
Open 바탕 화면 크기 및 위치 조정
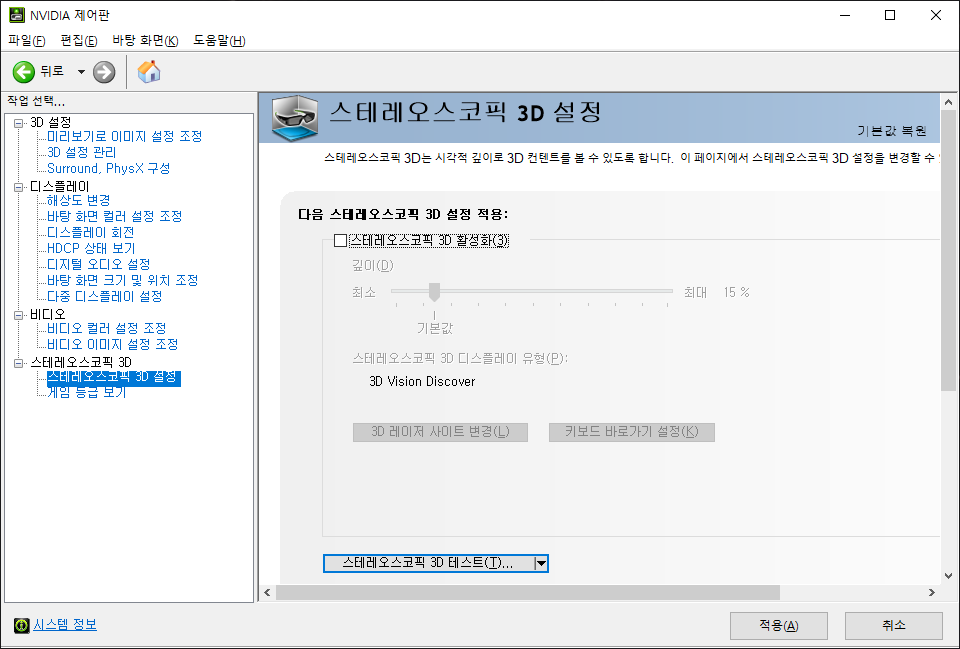[122, 280]
